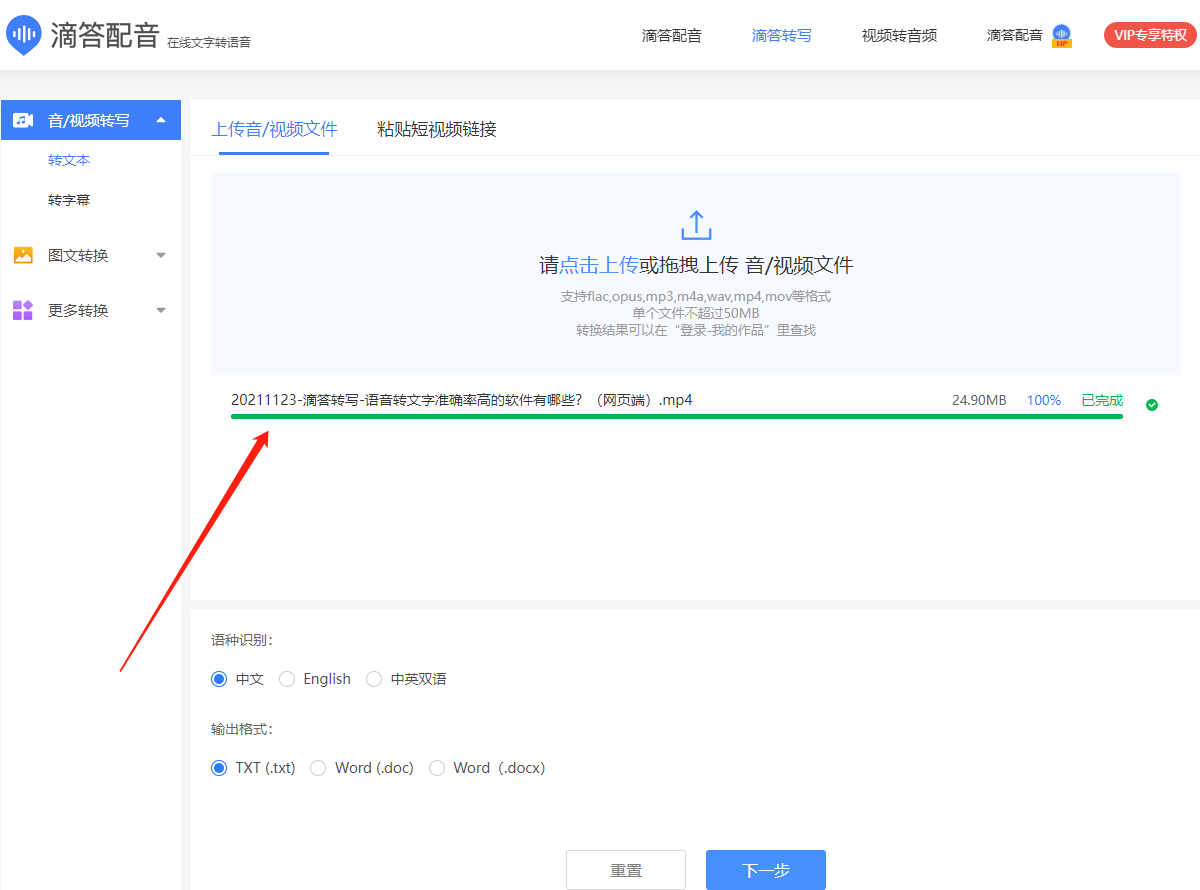This screenshot has height=890, width=1200.
Task: Expand the 图文转换 sidebar section arrow
Action: pyautogui.click(x=161, y=255)
